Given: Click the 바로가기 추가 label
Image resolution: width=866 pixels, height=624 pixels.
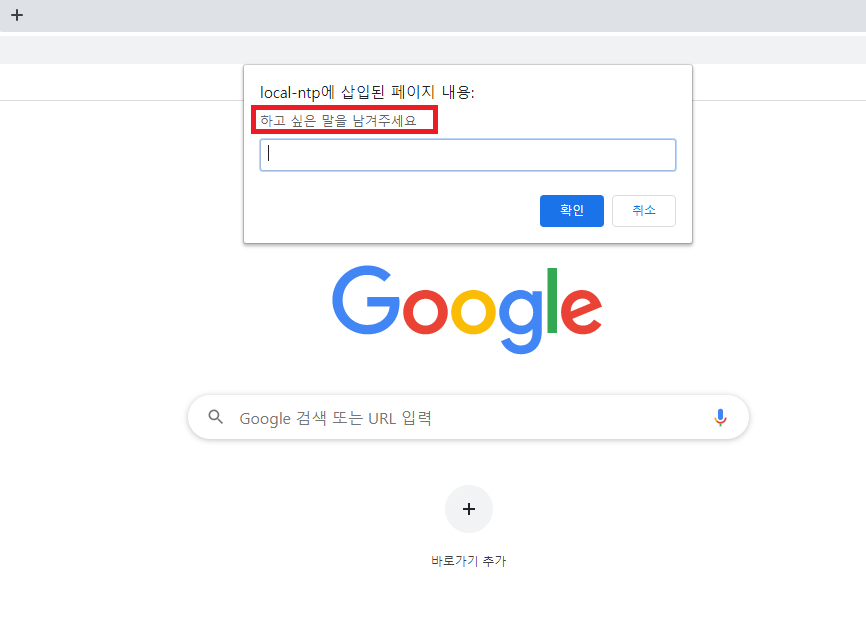Looking at the screenshot, I should pyautogui.click(x=468, y=561).
